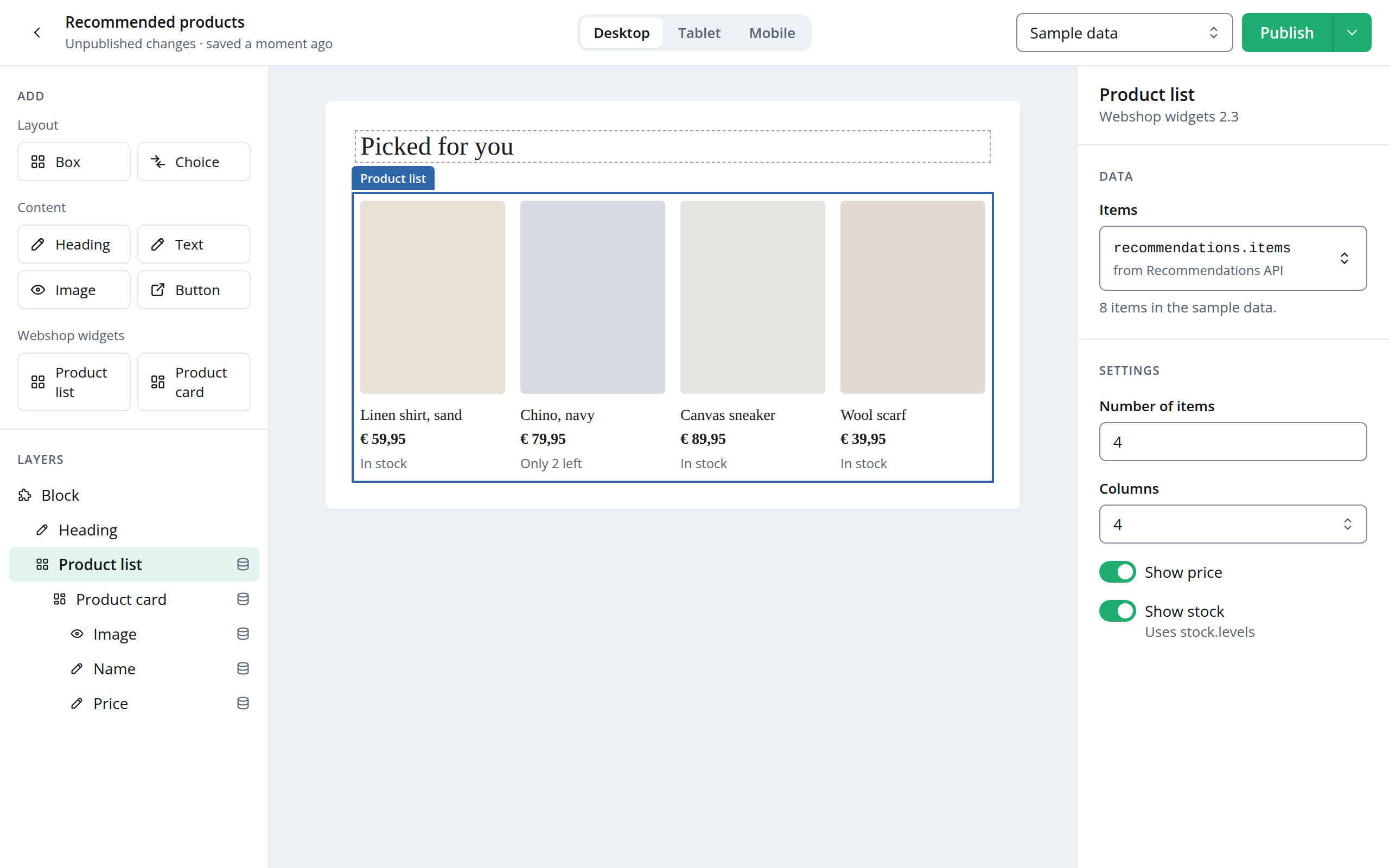Click data binding icon on Price layer
The width and height of the screenshot is (1389, 868).
coord(243,703)
